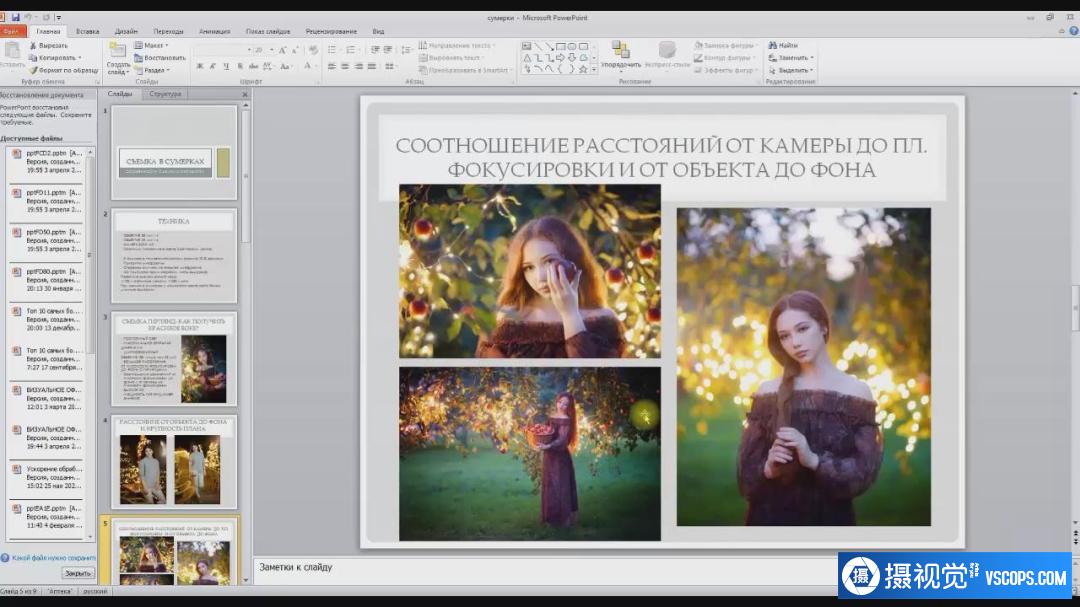Screen dimensions: 1080x607
Task: Paste with the Вставить button
Action: (12, 55)
